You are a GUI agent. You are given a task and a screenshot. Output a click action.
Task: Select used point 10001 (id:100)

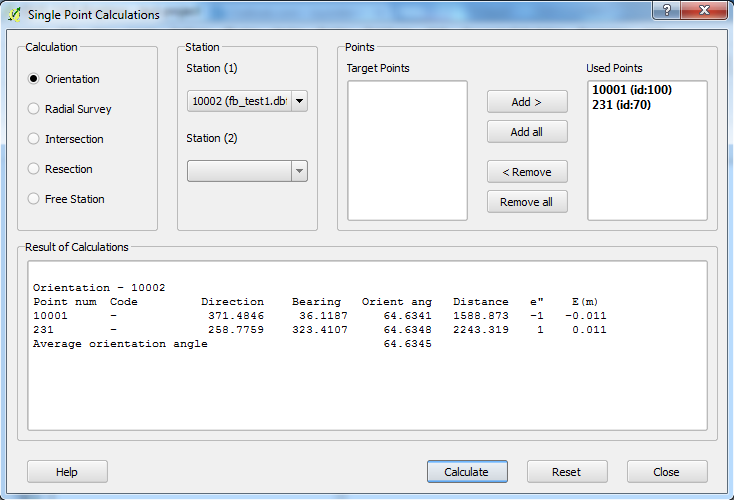pos(632,90)
